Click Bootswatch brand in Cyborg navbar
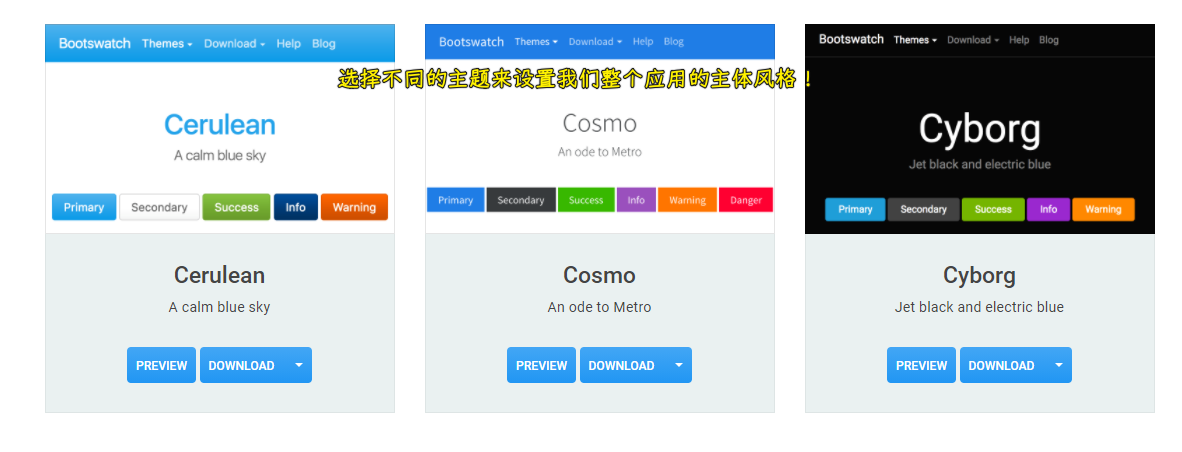Screen dimensions: 1182x452 click(x=851, y=39)
